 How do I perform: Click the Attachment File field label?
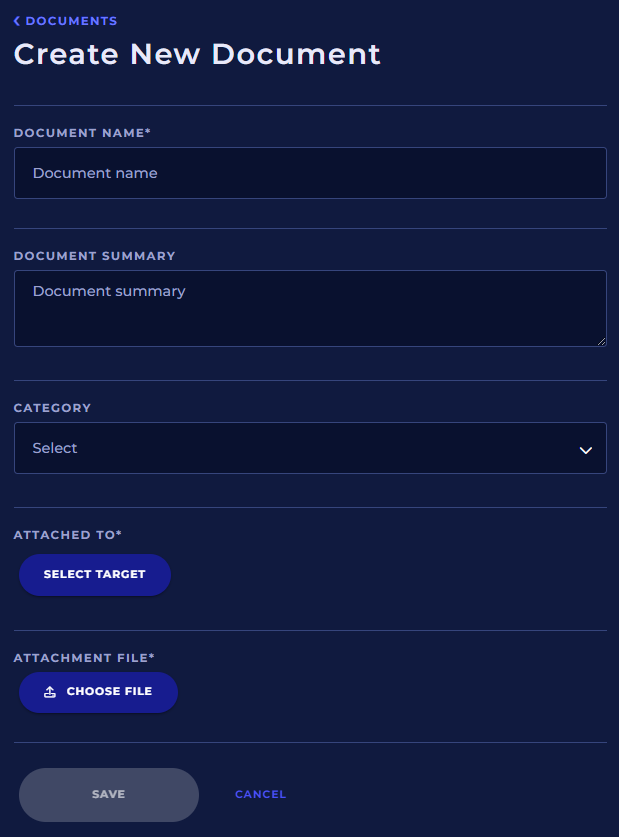coord(83,658)
